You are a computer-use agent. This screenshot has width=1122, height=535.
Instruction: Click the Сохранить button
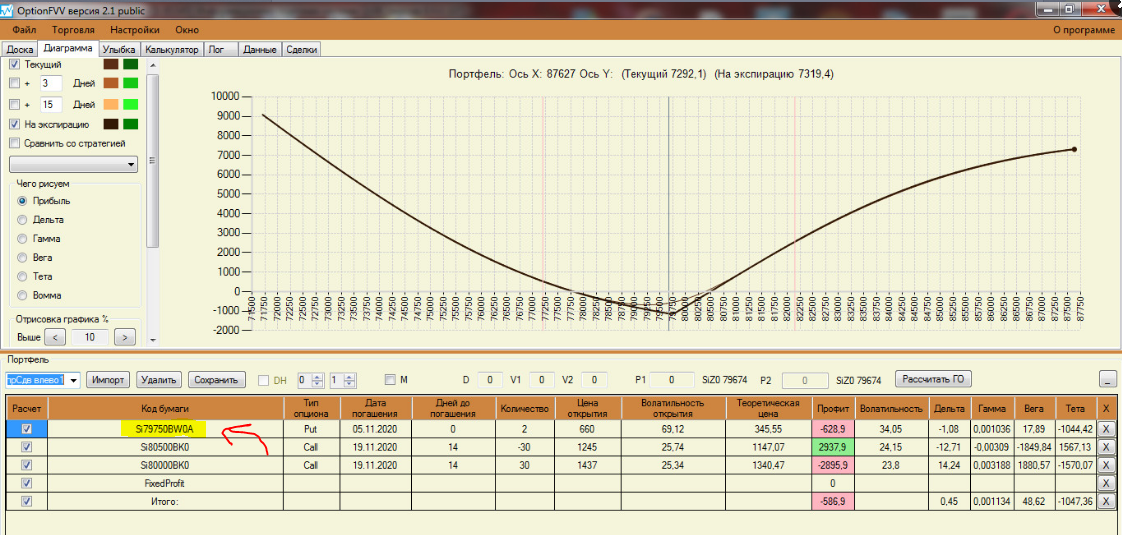(217, 380)
